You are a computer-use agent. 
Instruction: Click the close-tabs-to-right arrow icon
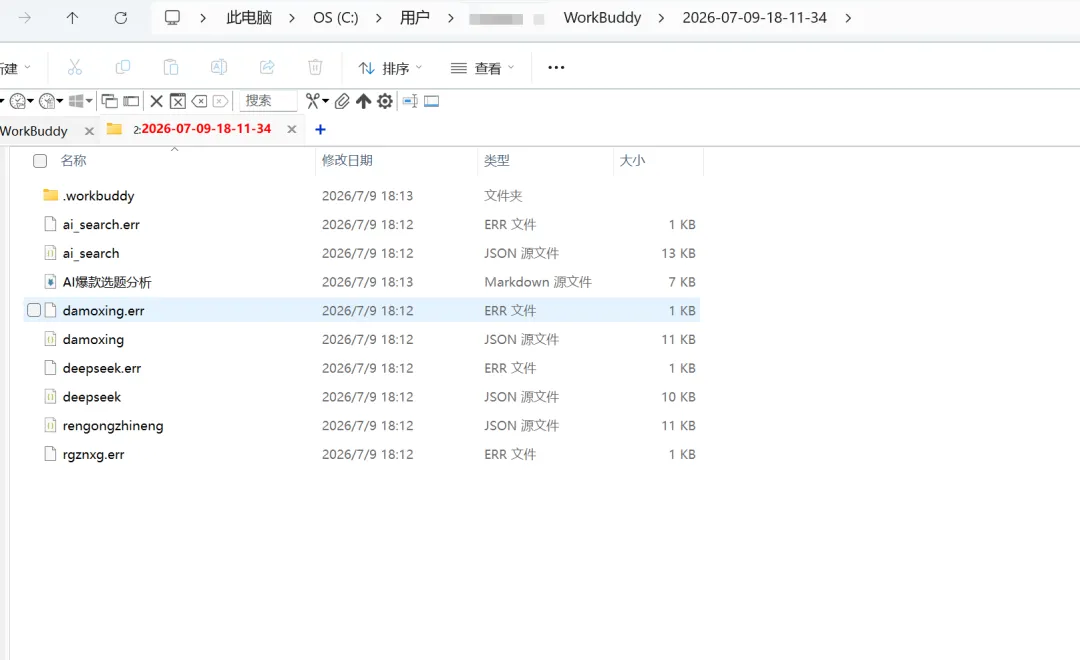pyautogui.click(x=220, y=101)
